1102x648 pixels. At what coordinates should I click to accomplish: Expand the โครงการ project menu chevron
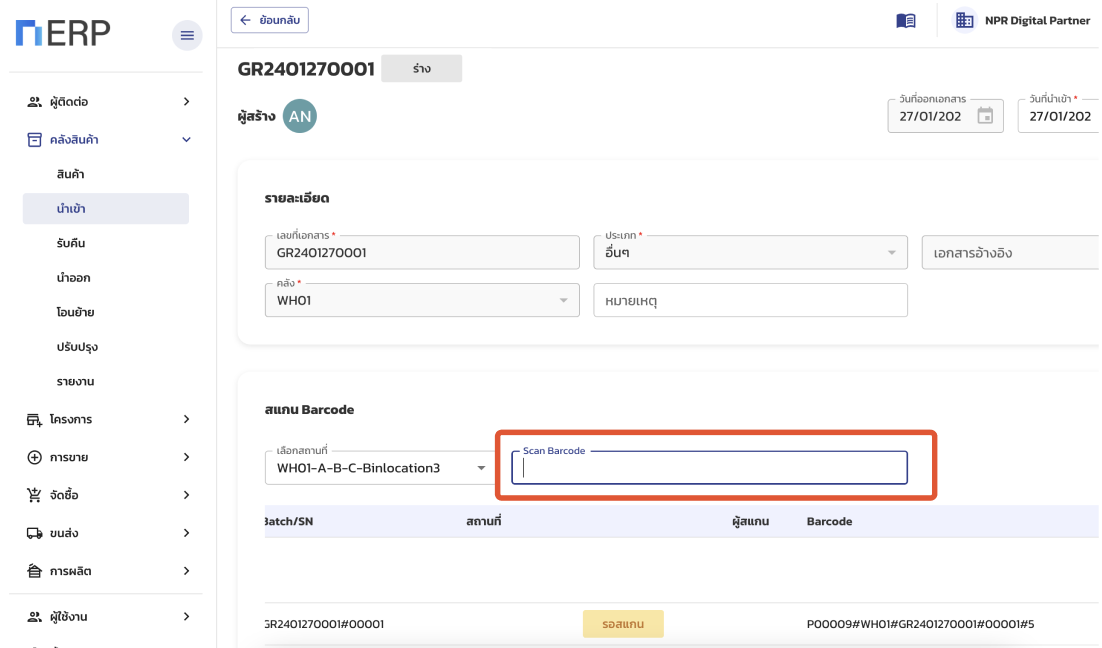pos(186,419)
